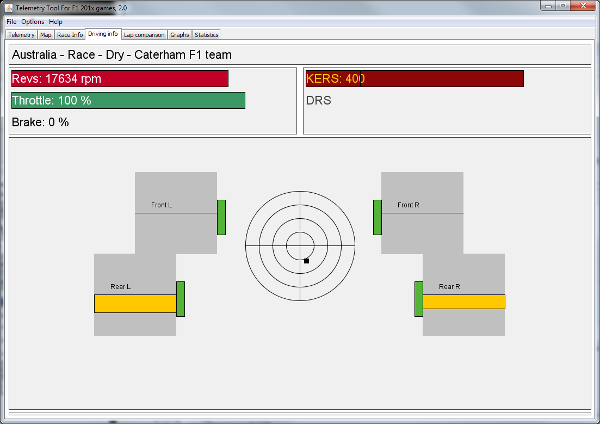Click the Front L tyre label
Viewport: 600px width, 424px height.
(x=161, y=205)
